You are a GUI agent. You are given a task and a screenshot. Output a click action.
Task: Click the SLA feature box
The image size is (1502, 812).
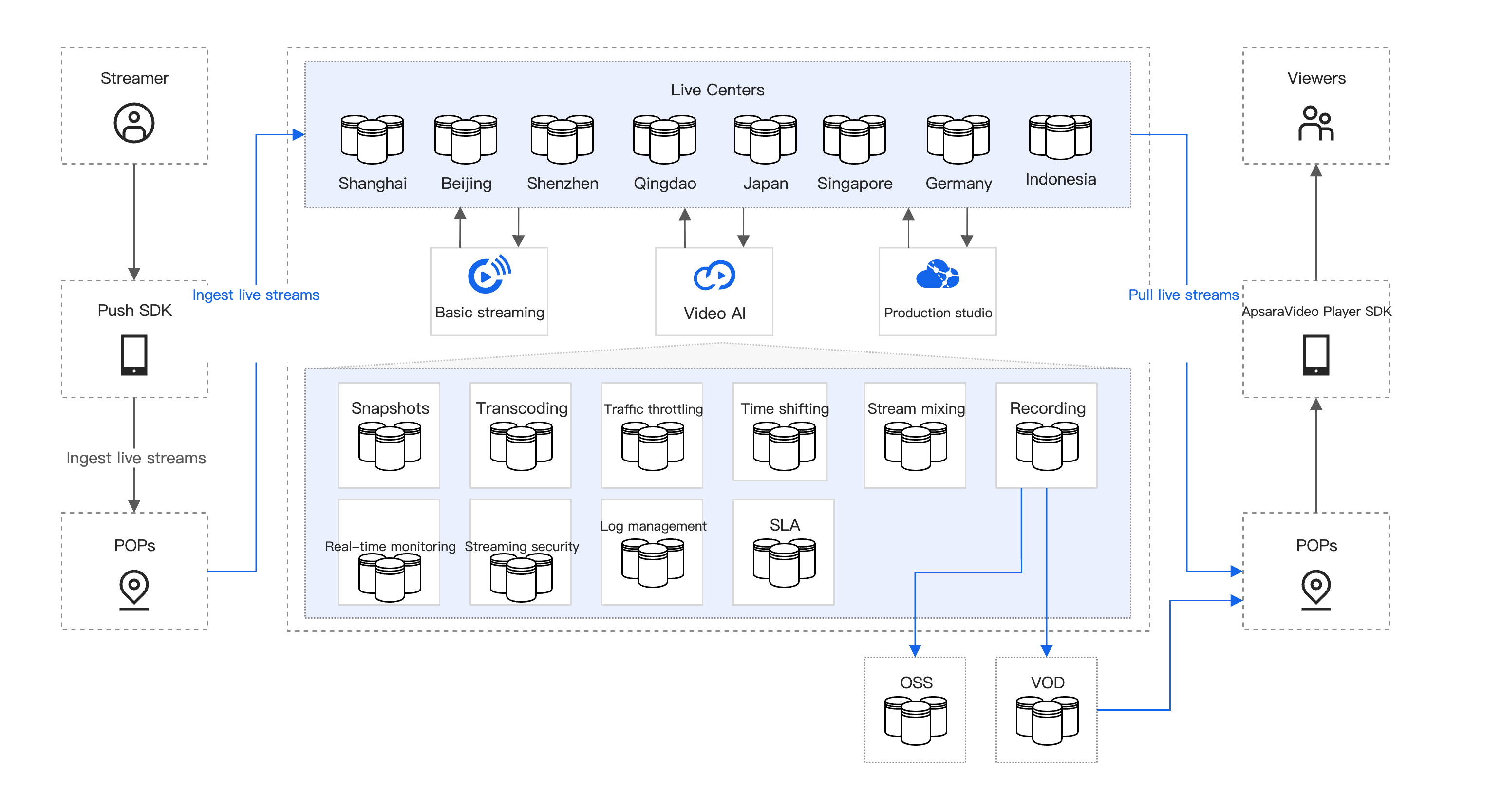(783, 552)
